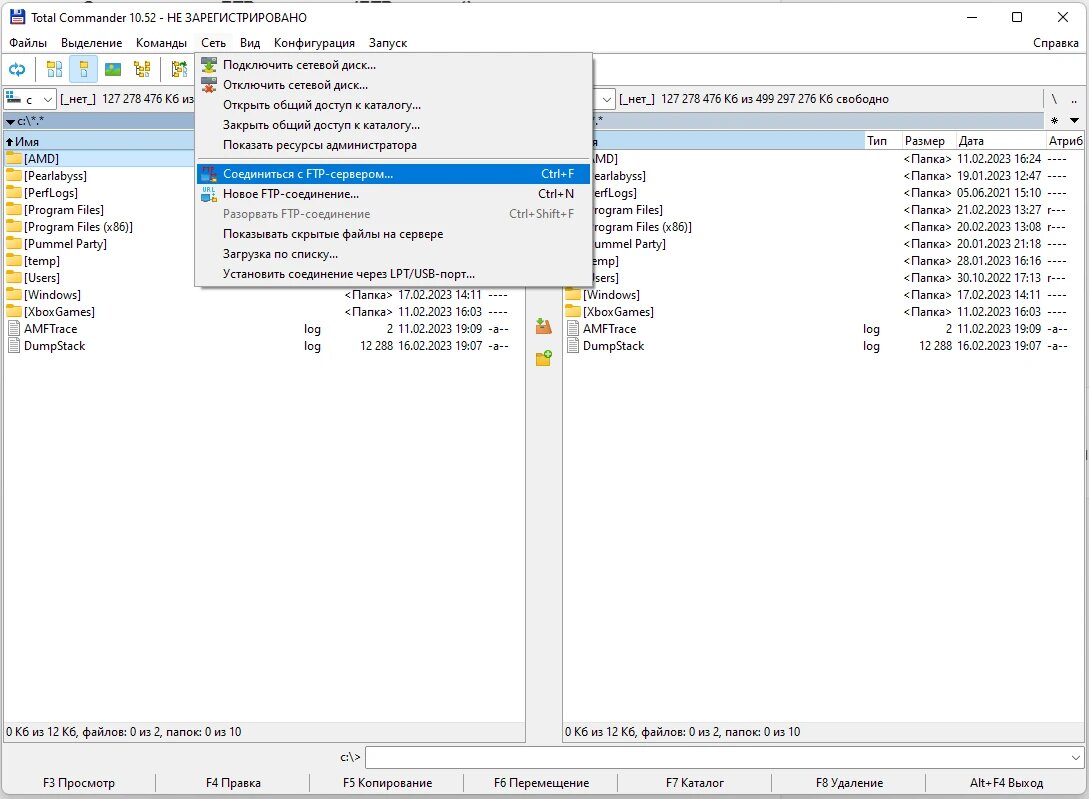This screenshot has width=1089, height=799.
Task: Click F4 Правка button
Action: (x=233, y=782)
